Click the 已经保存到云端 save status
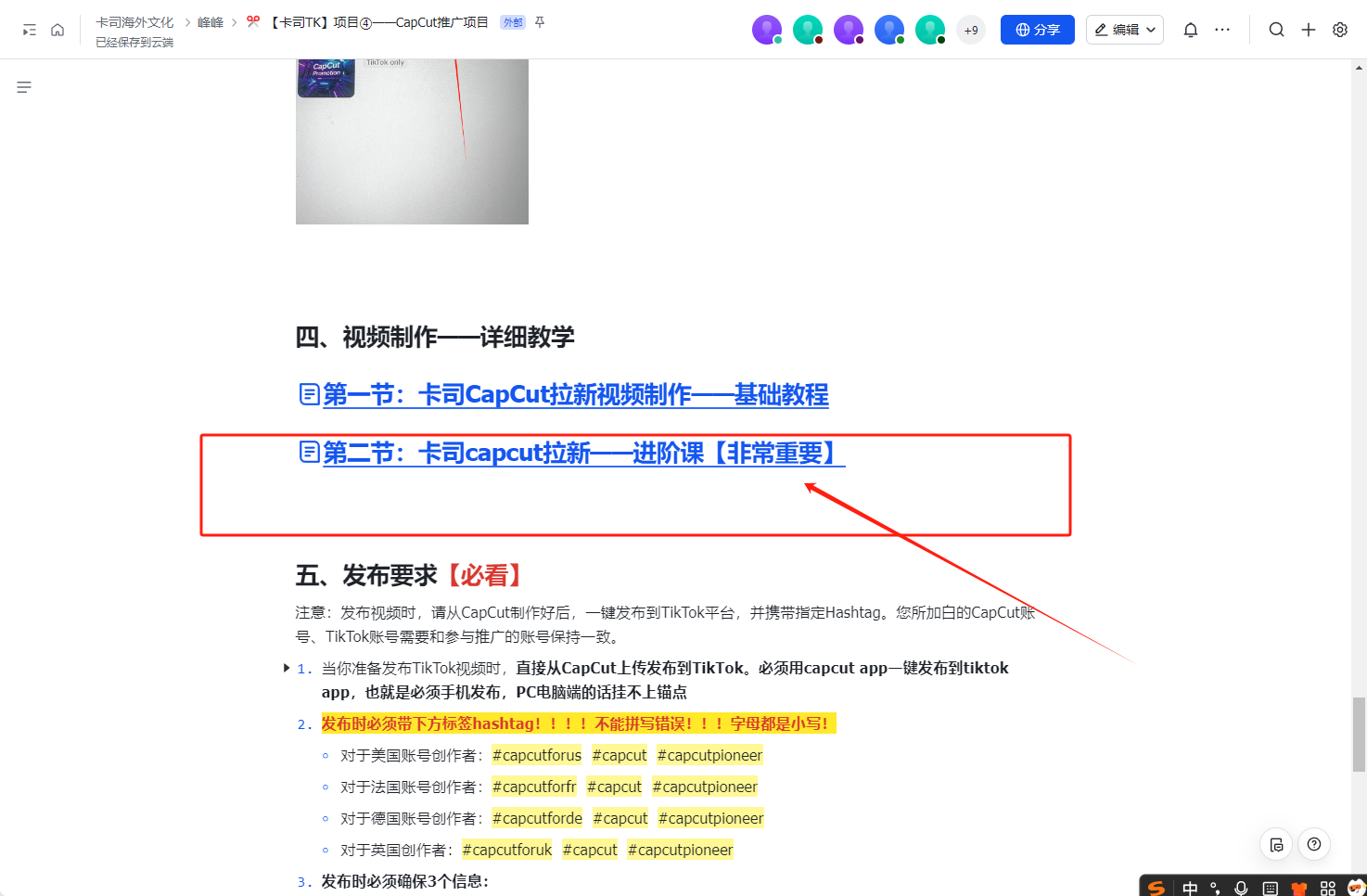The image size is (1367, 896). [x=134, y=43]
